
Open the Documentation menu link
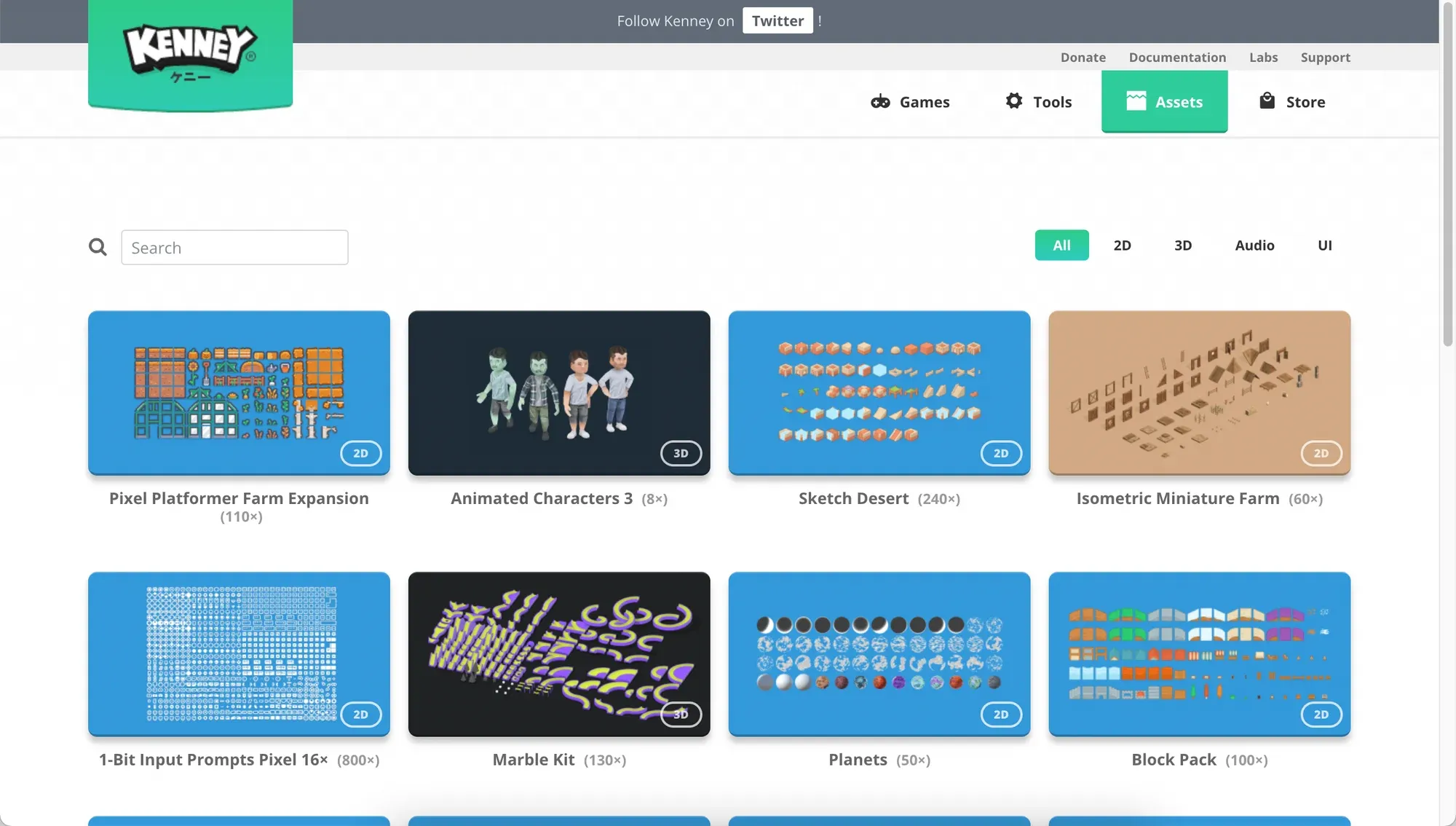tap(1177, 58)
